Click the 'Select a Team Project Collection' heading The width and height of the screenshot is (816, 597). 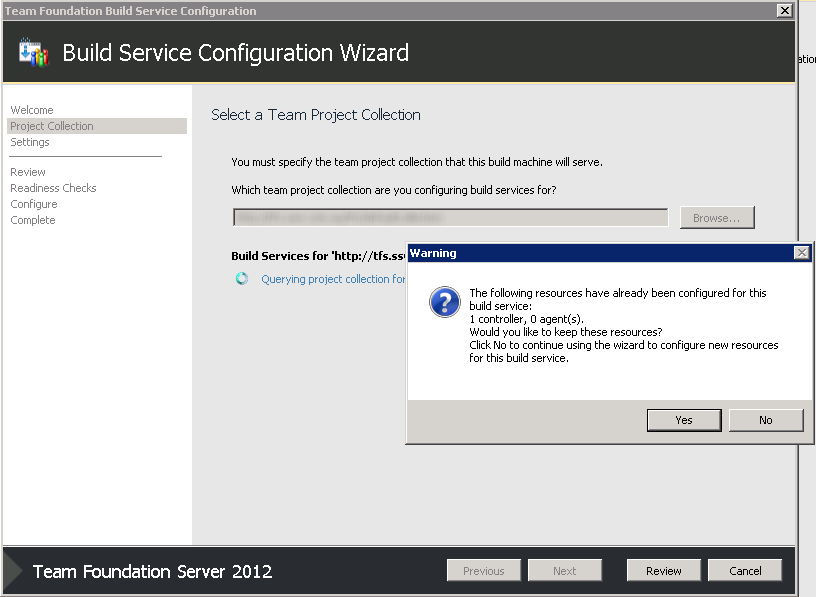(316, 115)
